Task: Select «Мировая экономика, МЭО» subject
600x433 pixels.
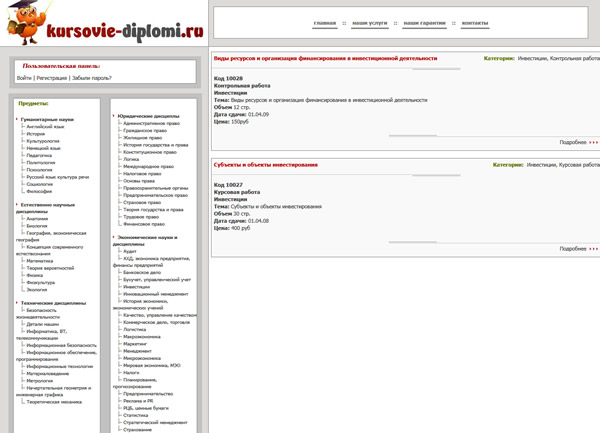Action: (152, 365)
